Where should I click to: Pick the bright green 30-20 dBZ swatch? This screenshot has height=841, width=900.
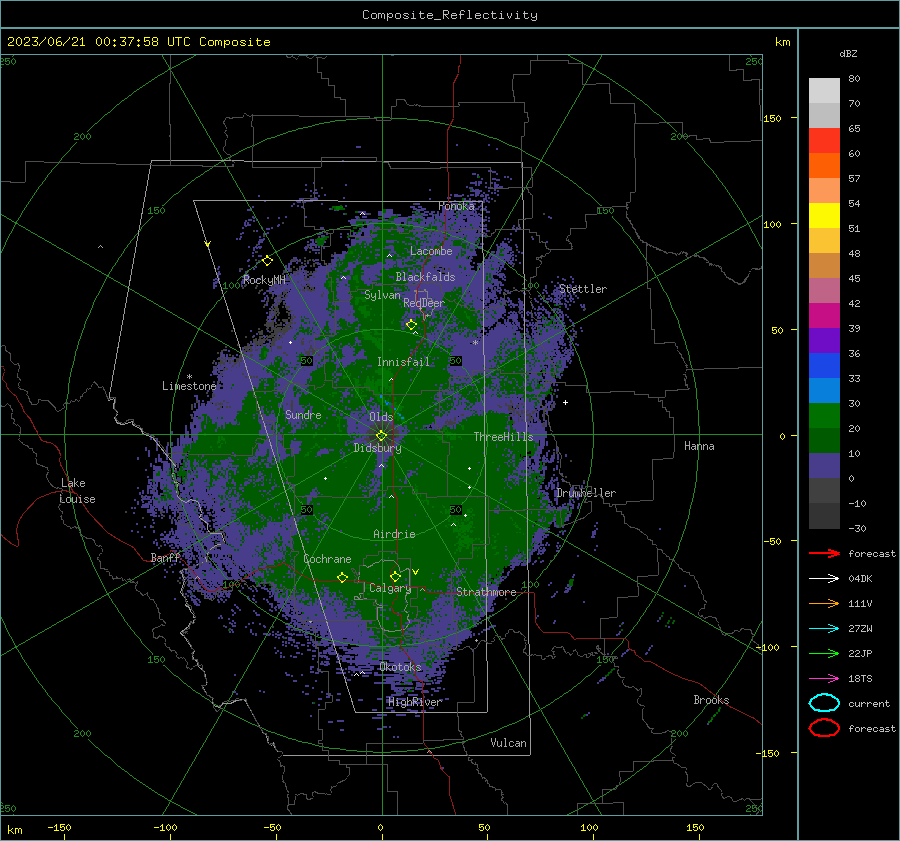(824, 415)
